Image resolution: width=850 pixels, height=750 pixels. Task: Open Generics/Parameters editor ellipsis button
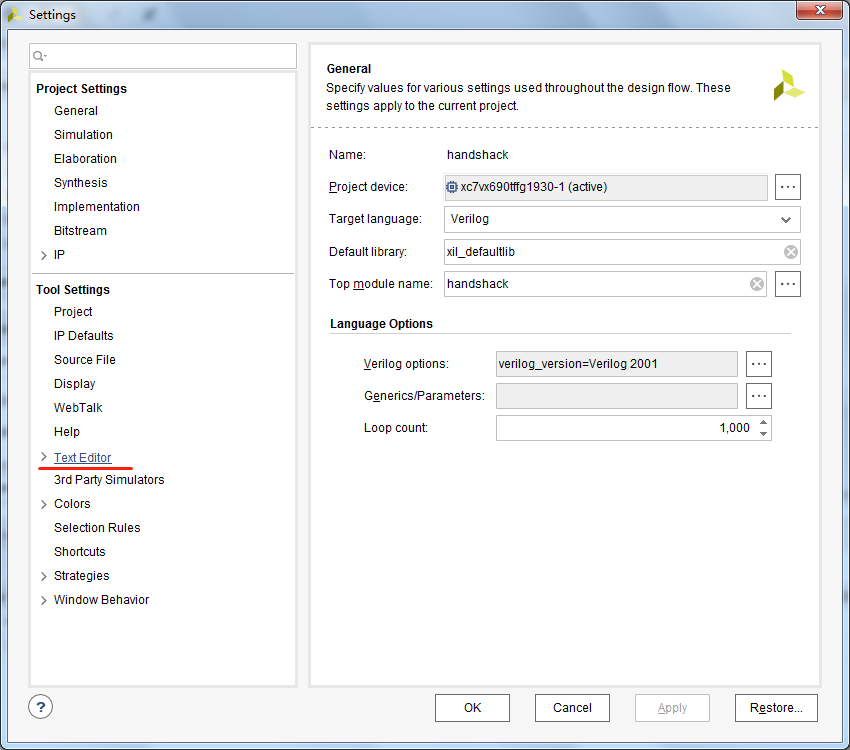point(759,396)
